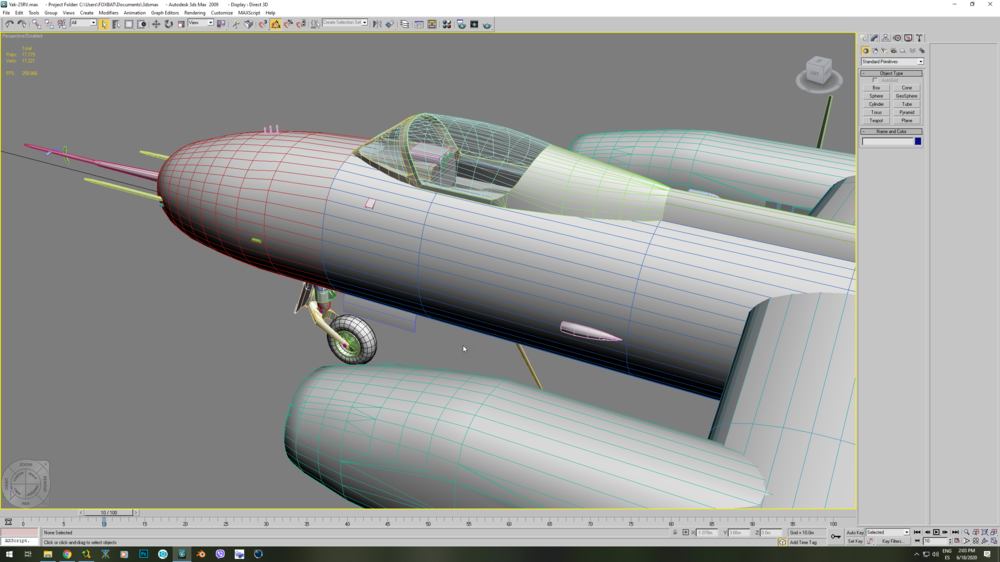Open the Modifiers menu

pyautogui.click(x=108, y=13)
